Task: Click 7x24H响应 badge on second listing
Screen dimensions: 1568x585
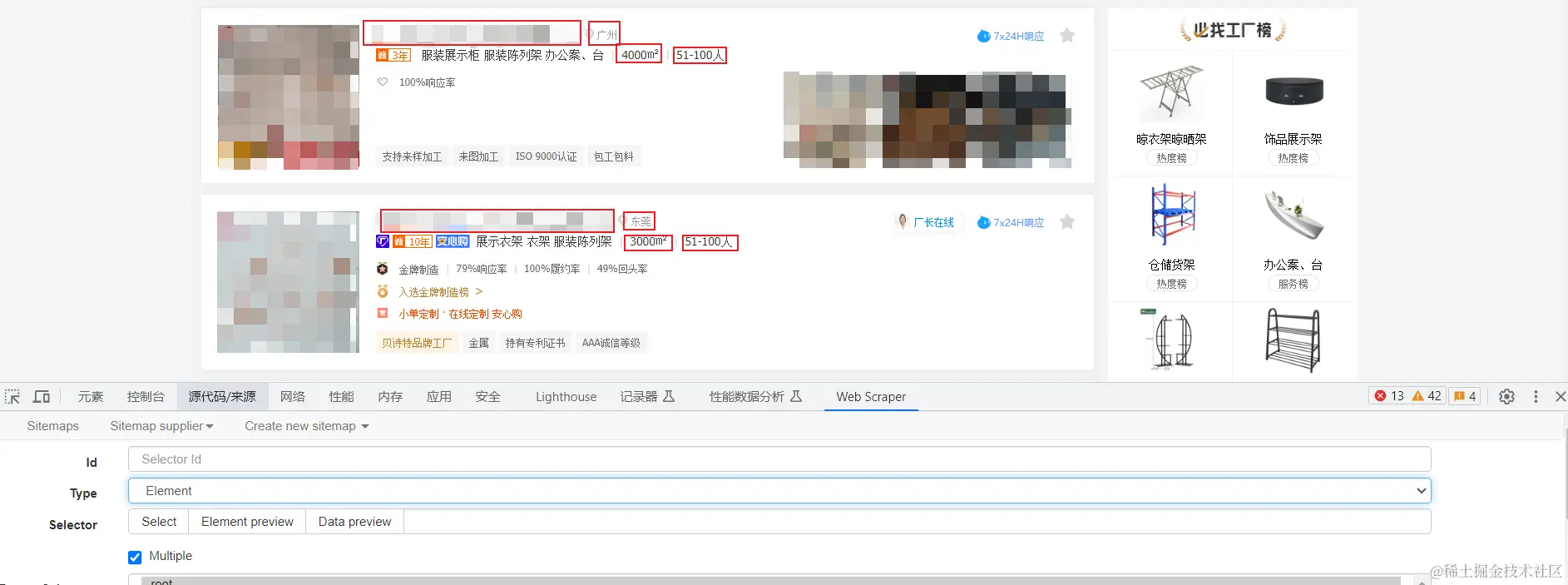Action: [x=1011, y=222]
